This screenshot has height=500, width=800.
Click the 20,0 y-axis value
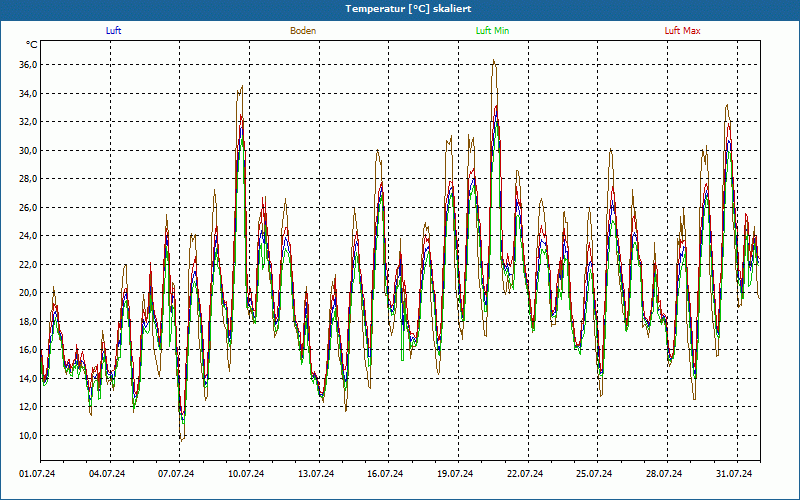(x=29, y=293)
